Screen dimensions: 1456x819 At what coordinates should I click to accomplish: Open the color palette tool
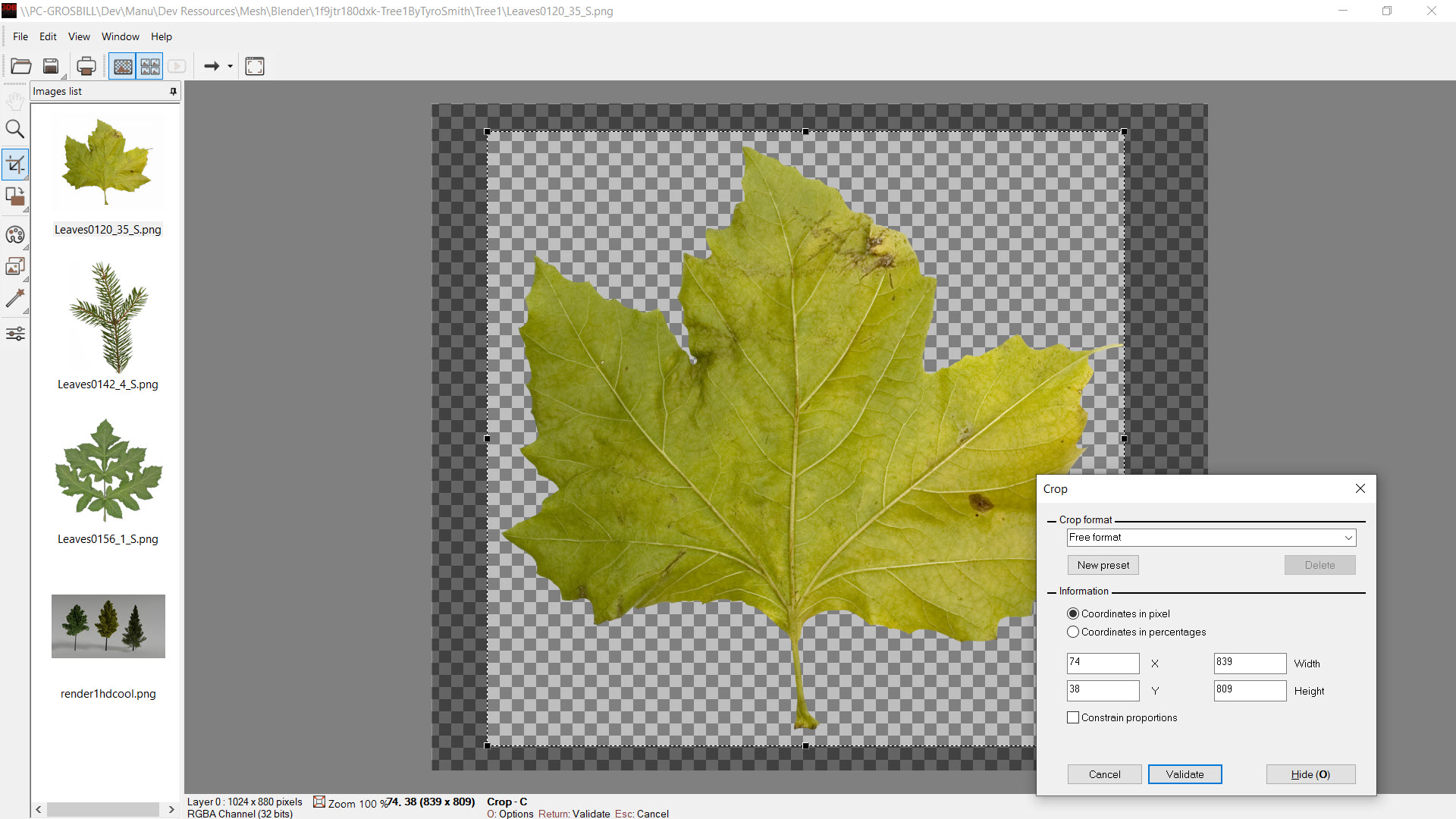[15, 234]
